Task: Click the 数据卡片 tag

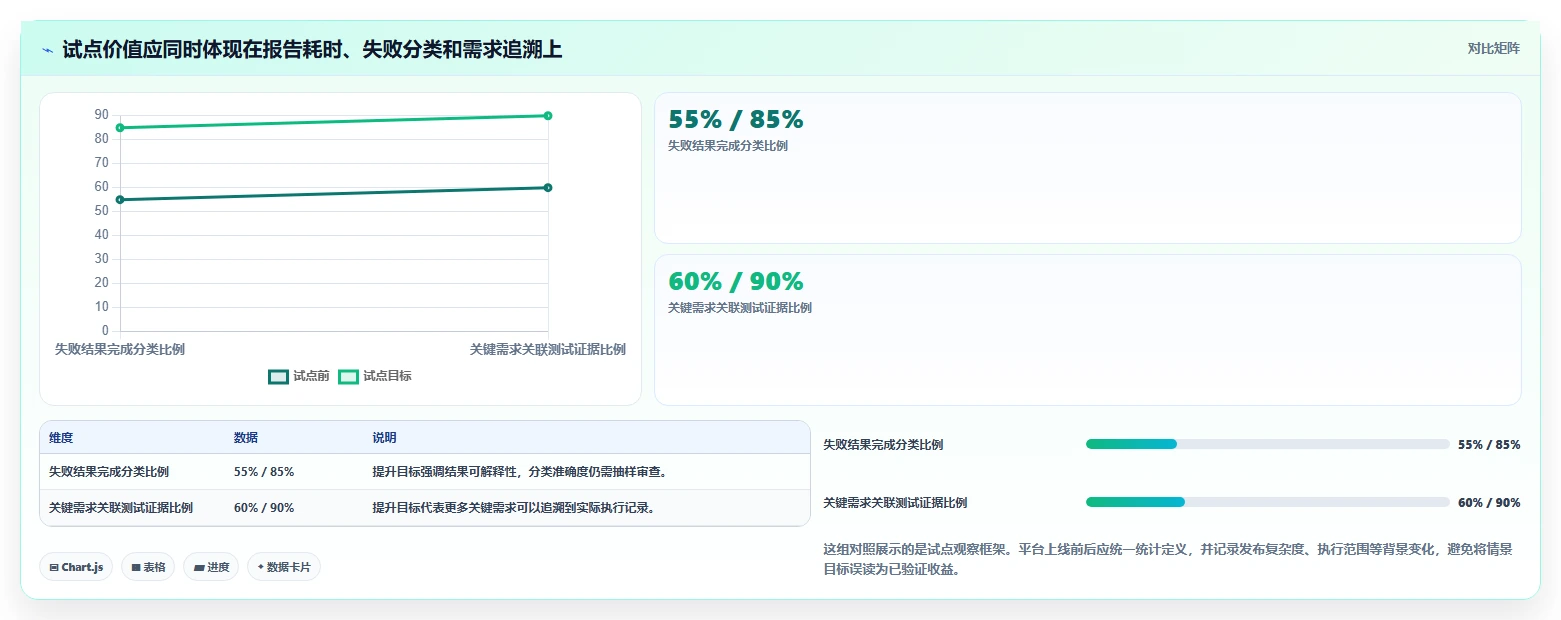Action: coord(284,567)
